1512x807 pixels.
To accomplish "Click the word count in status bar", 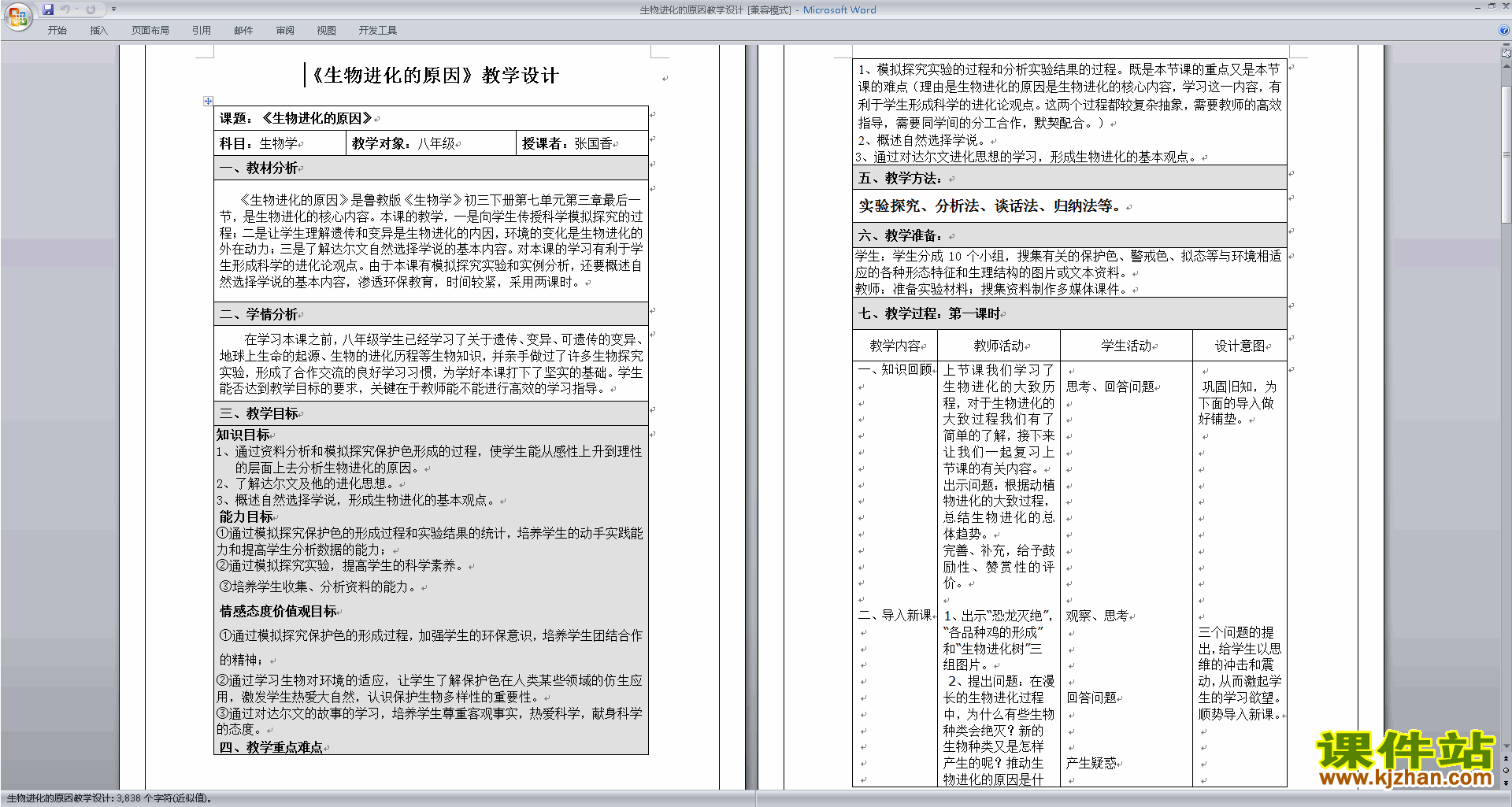I will (109, 798).
